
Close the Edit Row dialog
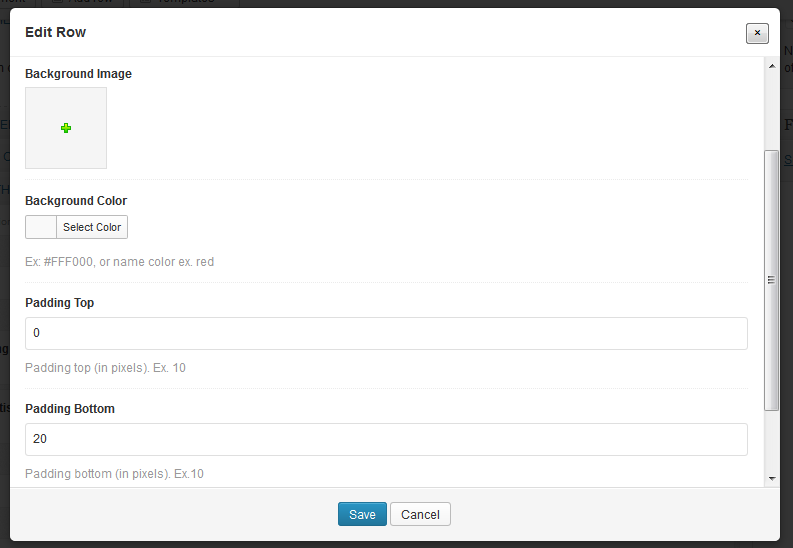coord(757,33)
